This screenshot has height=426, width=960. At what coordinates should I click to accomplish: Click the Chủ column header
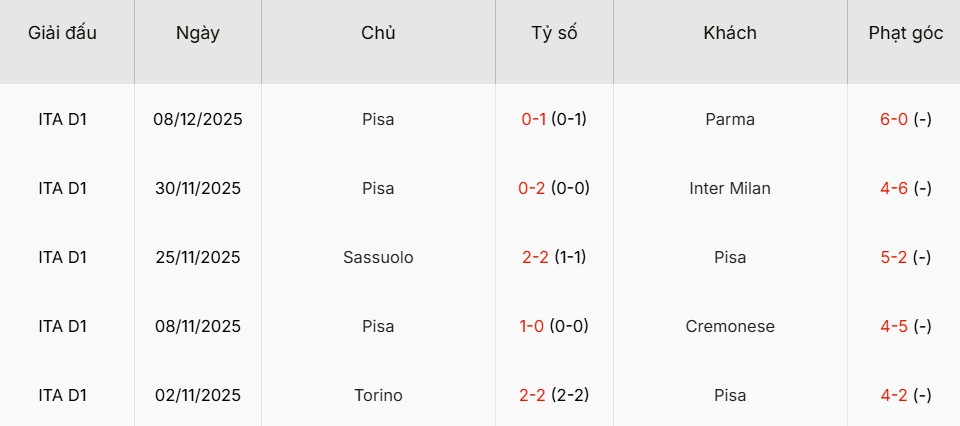(378, 33)
